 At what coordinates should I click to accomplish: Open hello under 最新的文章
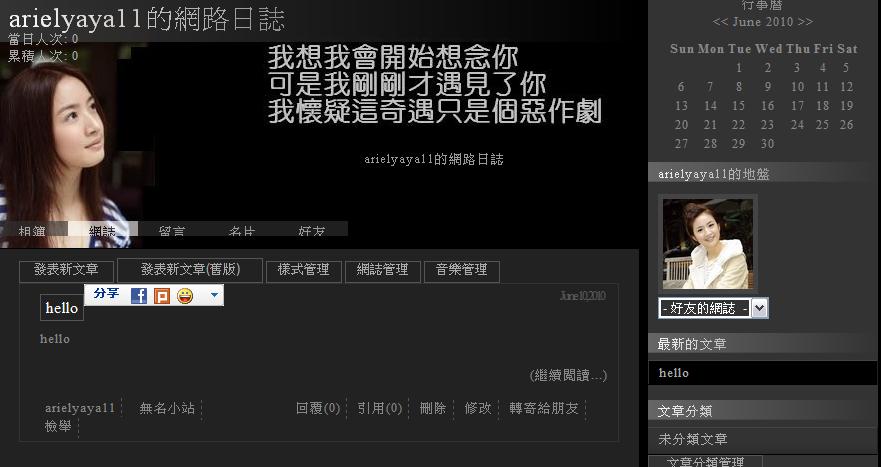[674, 373]
